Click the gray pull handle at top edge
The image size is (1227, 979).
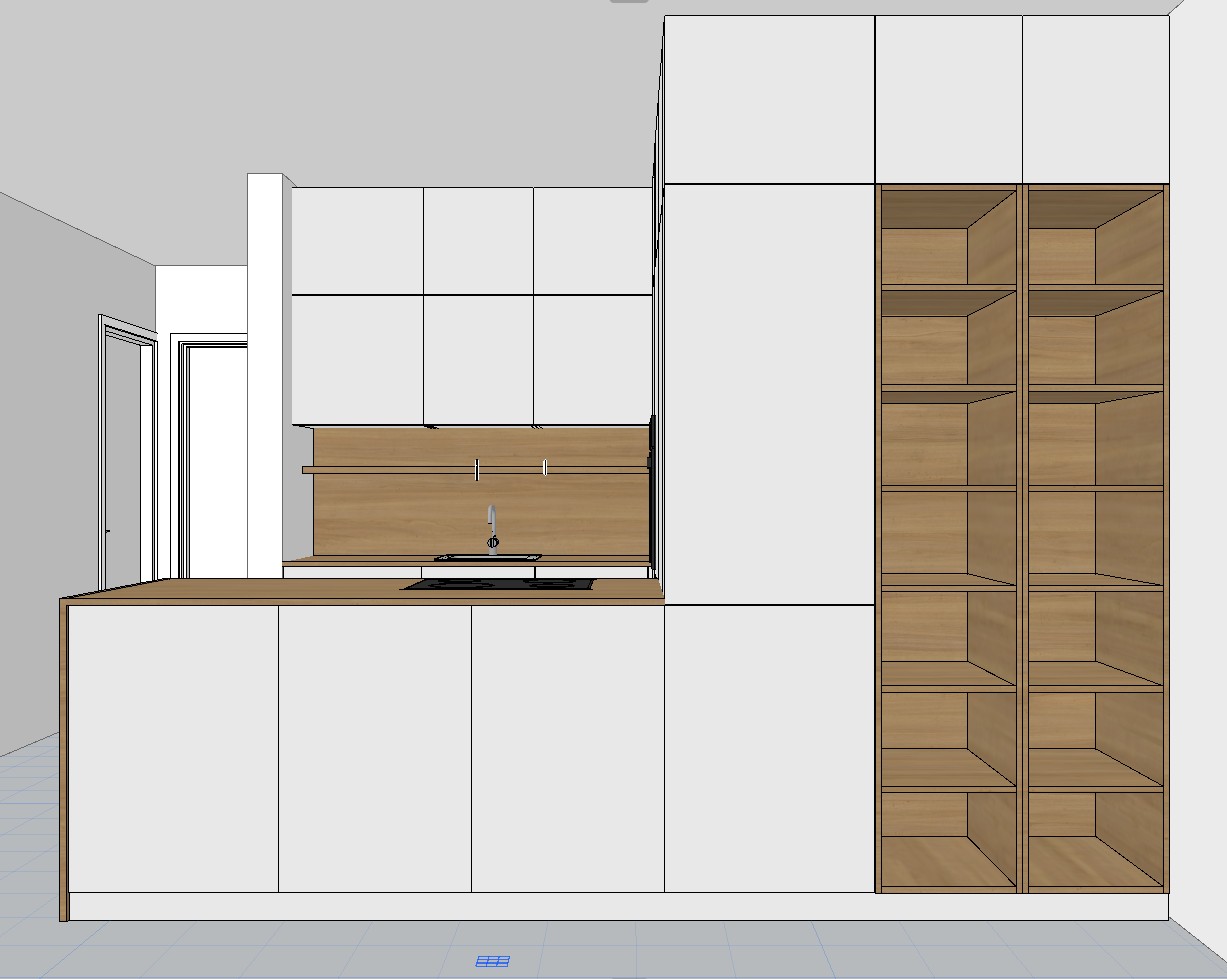pyautogui.click(x=628, y=2)
